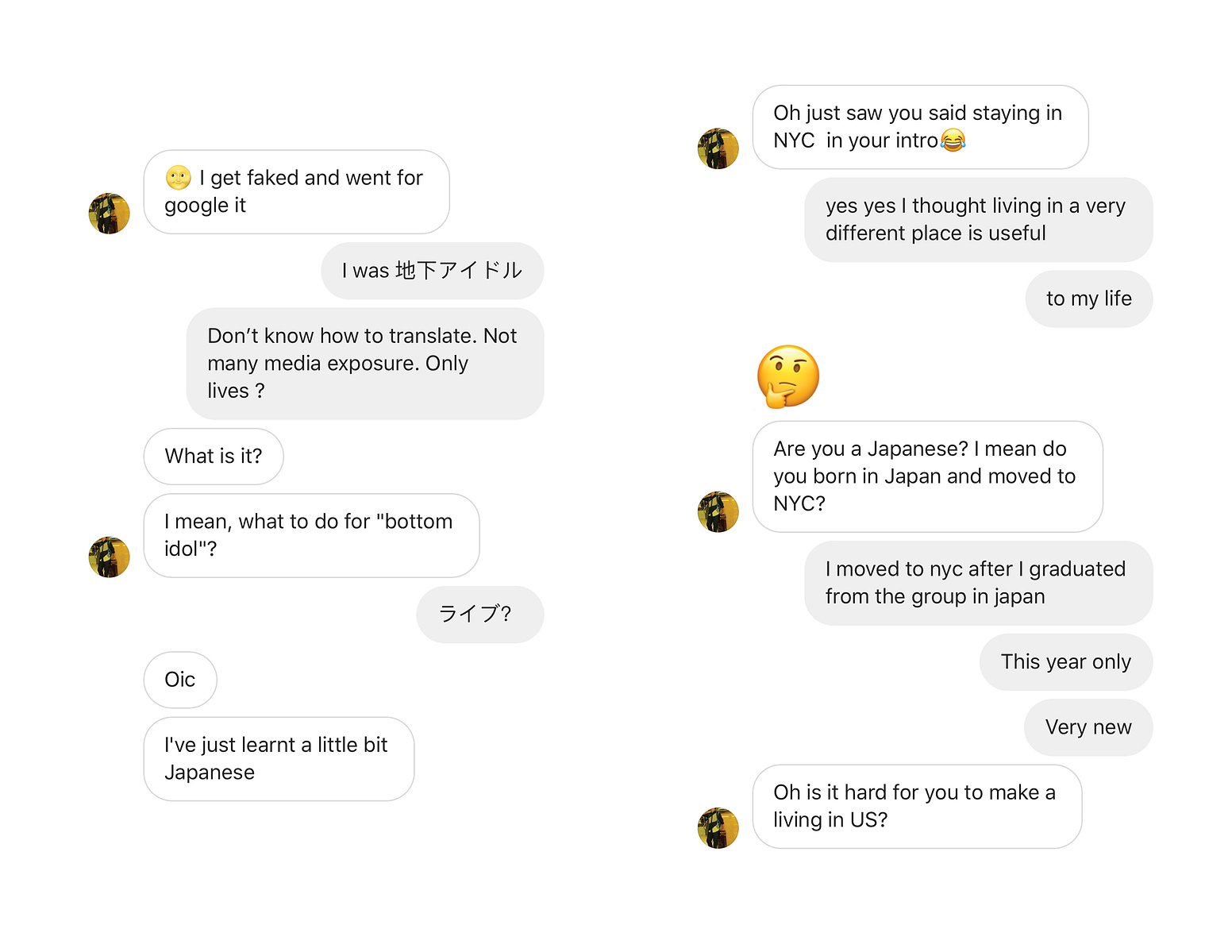Select 'yes yes I thought living' bubble

[979, 220]
